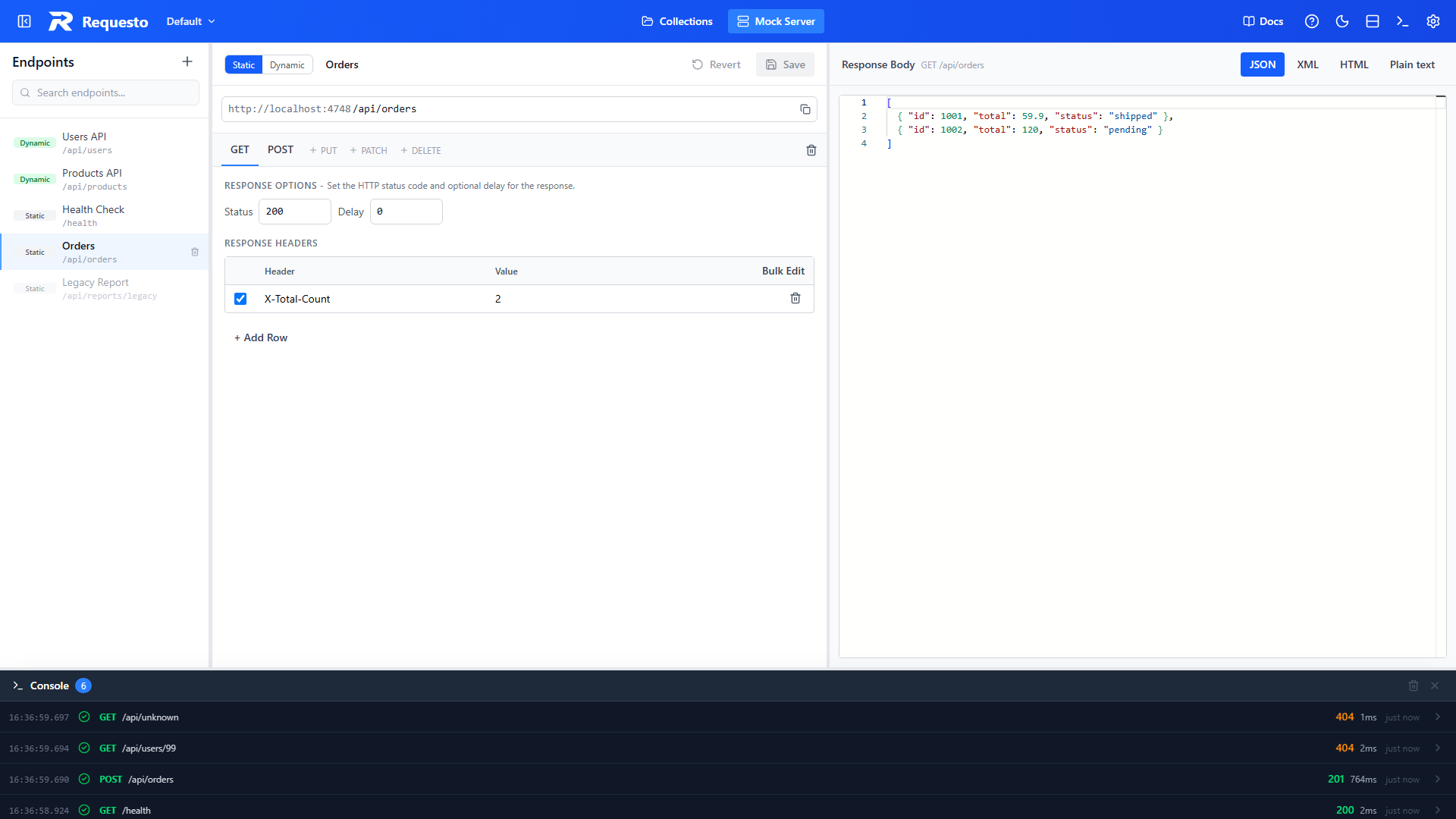The height and width of the screenshot is (819, 1456).
Task: Save the endpoint
Action: [785, 64]
